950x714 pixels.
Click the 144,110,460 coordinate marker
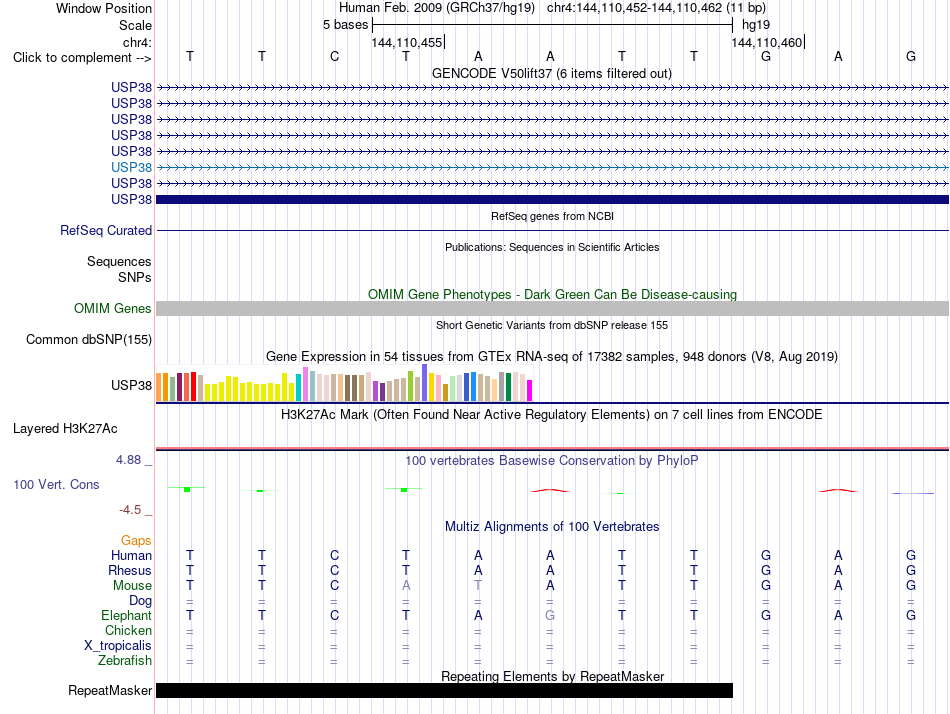coord(766,42)
